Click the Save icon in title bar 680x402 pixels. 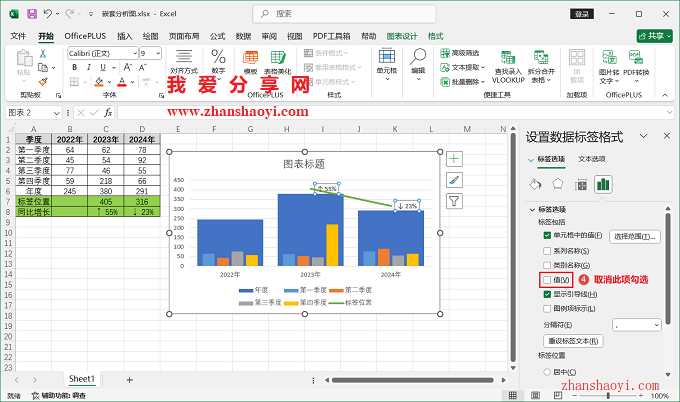tap(32, 14)
